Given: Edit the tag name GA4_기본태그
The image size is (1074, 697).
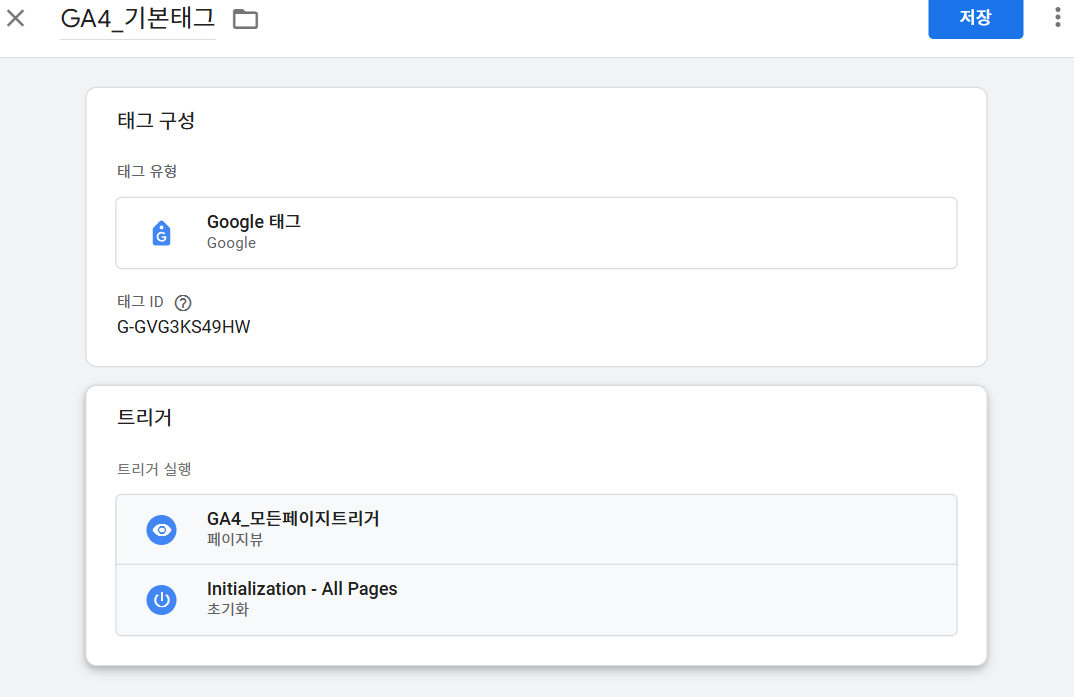Looking at the screenshot, I should (138, 18).
